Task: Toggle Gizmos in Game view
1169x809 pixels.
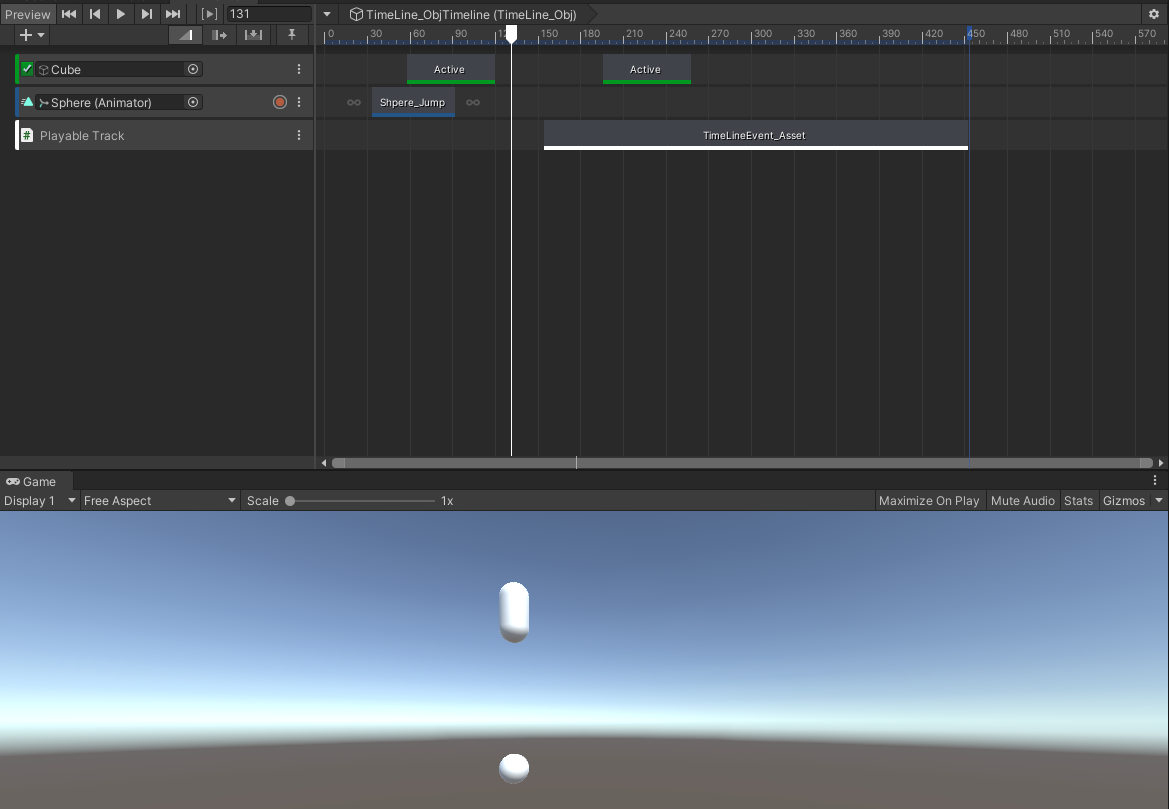Action: pos(1124,500)
